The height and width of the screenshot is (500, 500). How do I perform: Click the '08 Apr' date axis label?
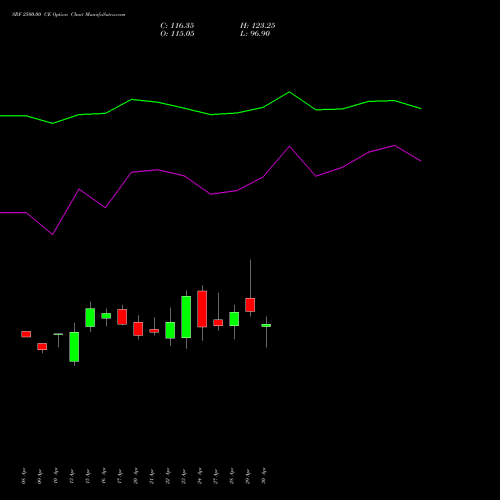point(24,476)
